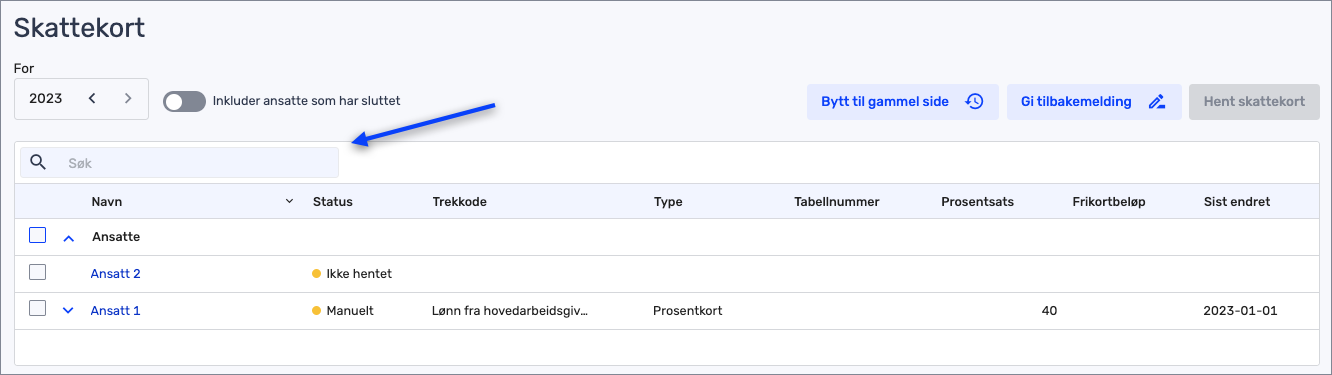Check the Ansatte group checkbox
The width and height of the screenshot is (1332, 375).
38,236
